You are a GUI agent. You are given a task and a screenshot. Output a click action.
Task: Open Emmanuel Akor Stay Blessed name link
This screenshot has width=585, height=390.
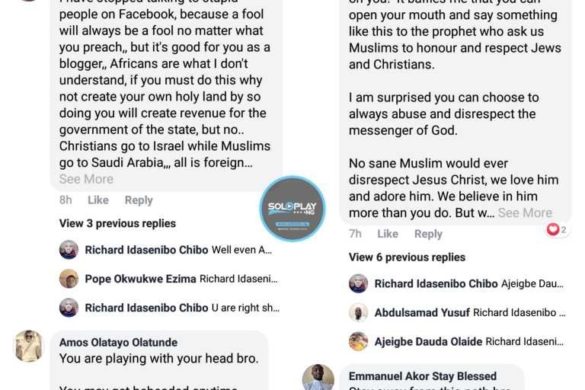[x=423, y=376]
